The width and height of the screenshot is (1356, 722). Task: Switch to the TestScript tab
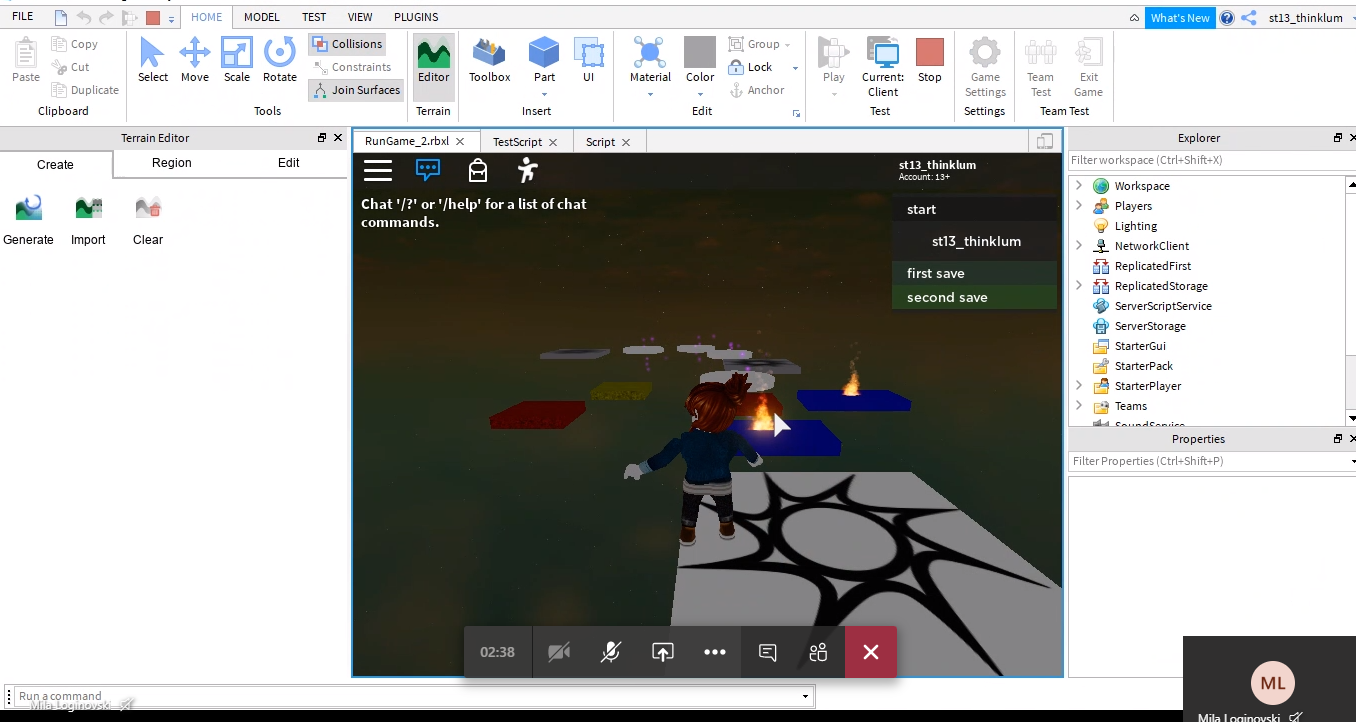[517, 142]
